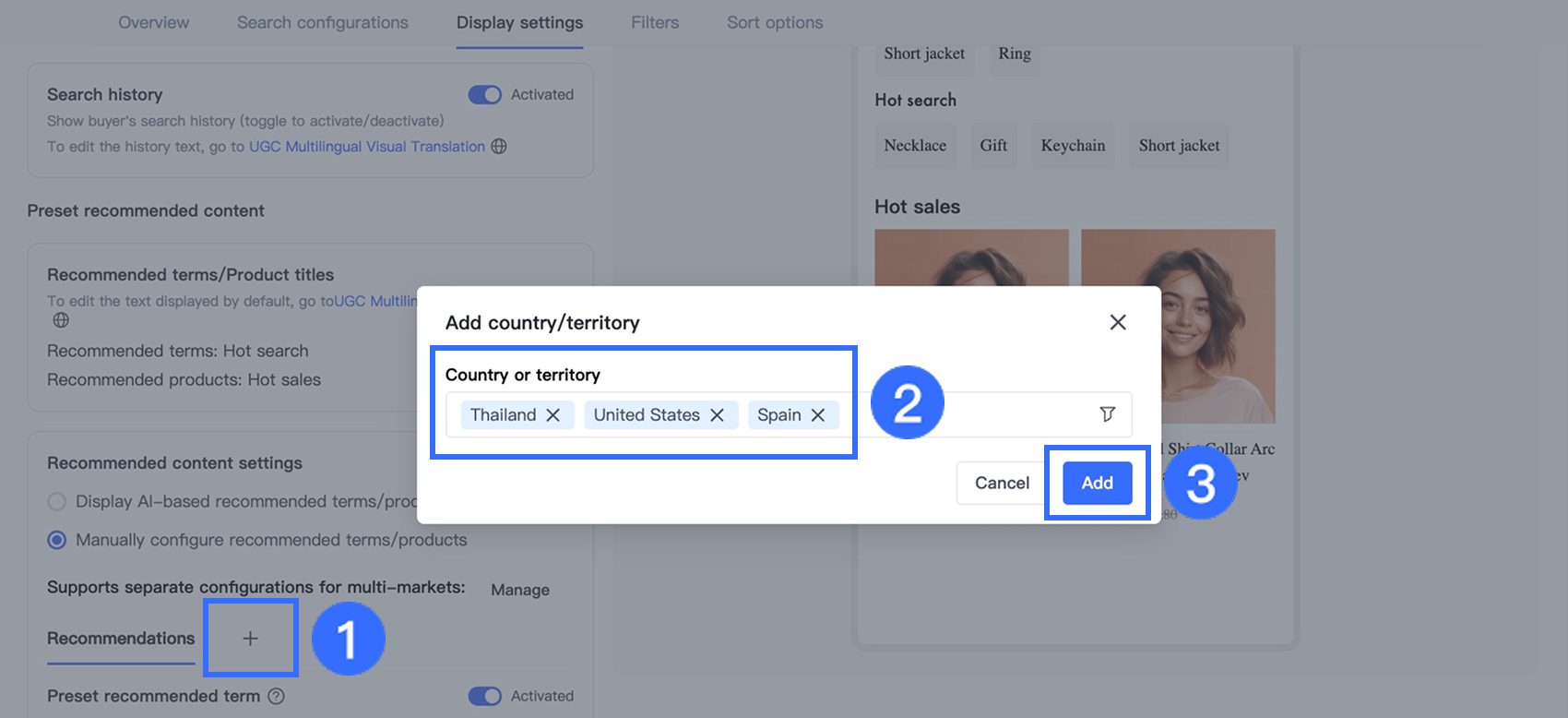Image resolution: width=1568 pixels, height=718 pixels.
Task: Open UGC Multilingual Visual Translation link
Action: (366, 146)
